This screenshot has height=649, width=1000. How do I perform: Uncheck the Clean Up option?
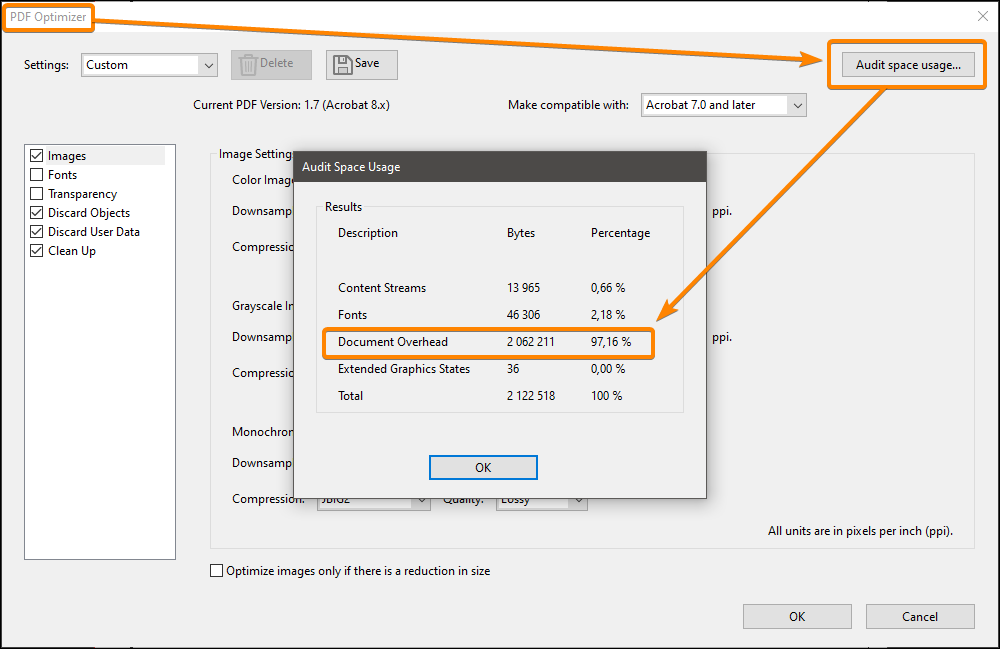[36, 250]
